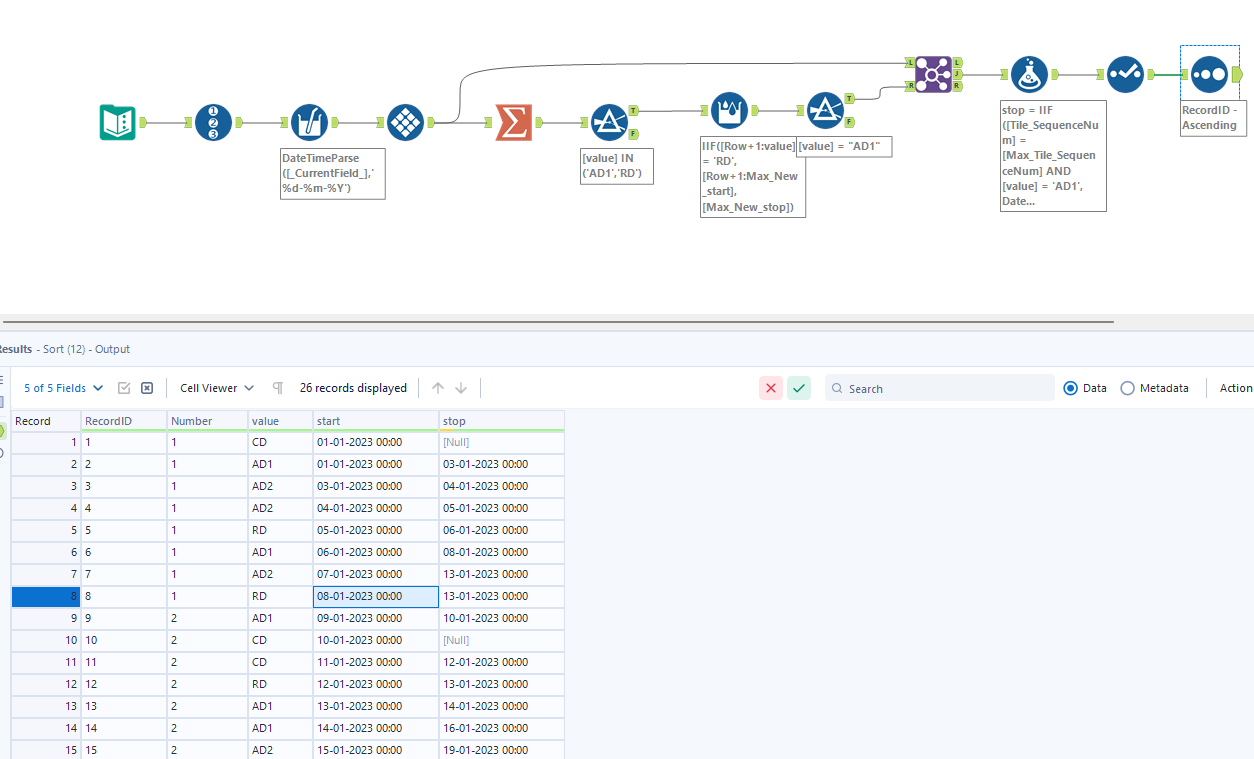Open the Multi-Row Formula tool

coord(730,112)
